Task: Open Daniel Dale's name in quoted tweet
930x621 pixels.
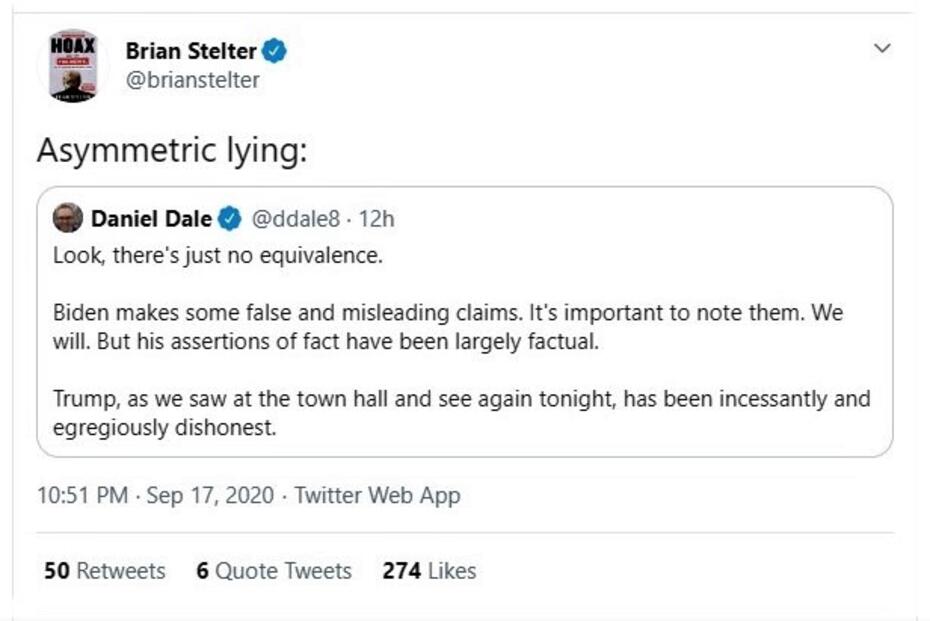Action: [x=151, y=218]
